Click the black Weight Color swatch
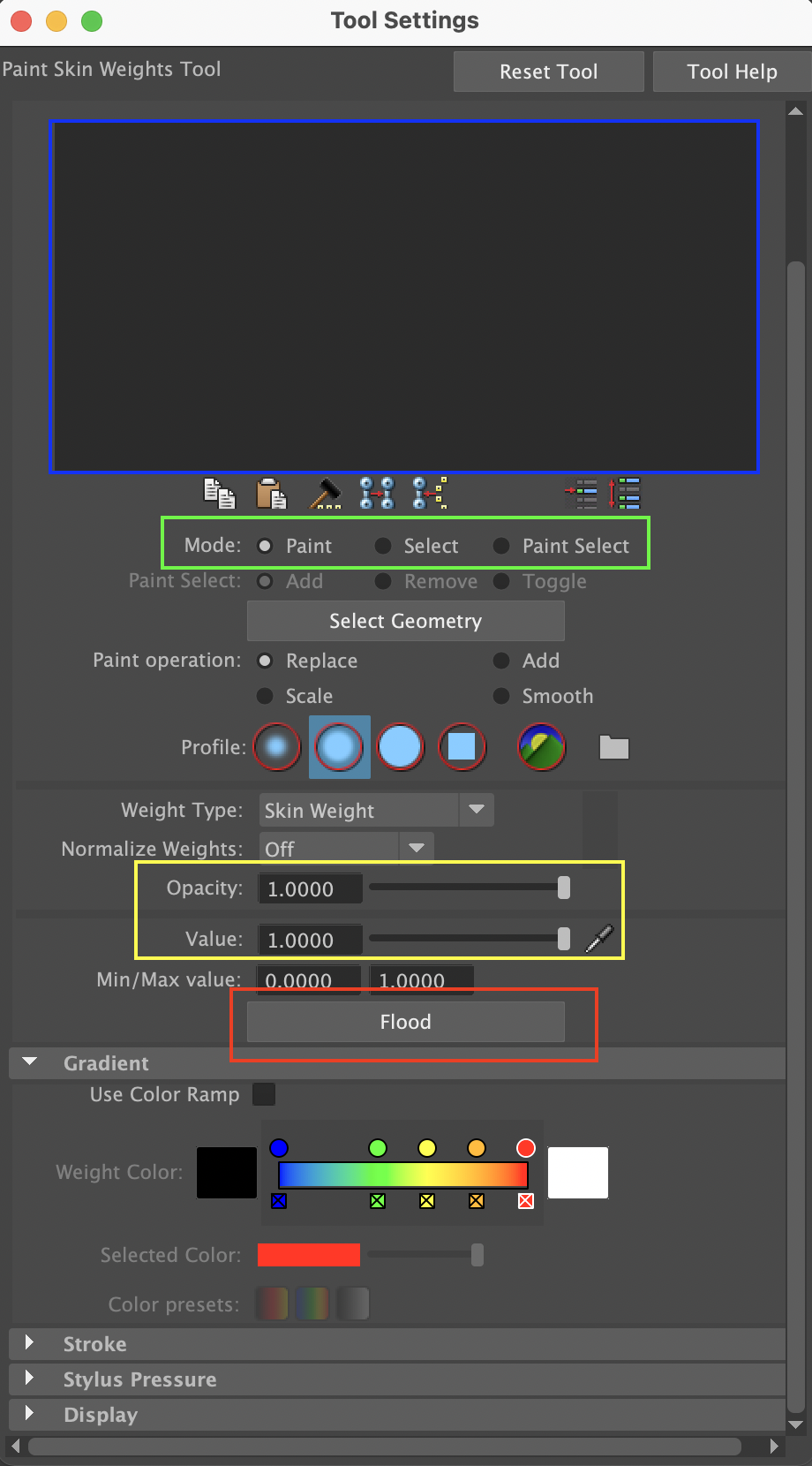 pos(227,1173)
